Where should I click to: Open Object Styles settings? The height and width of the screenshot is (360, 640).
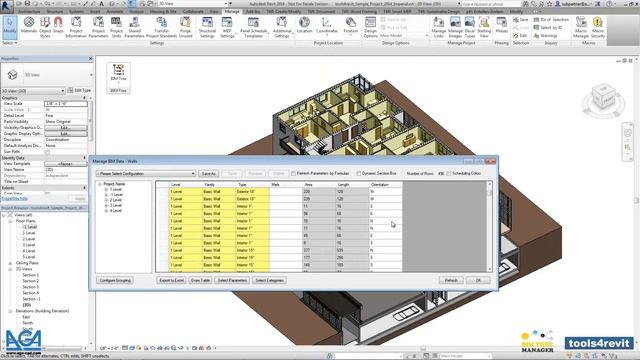[45, 27]
